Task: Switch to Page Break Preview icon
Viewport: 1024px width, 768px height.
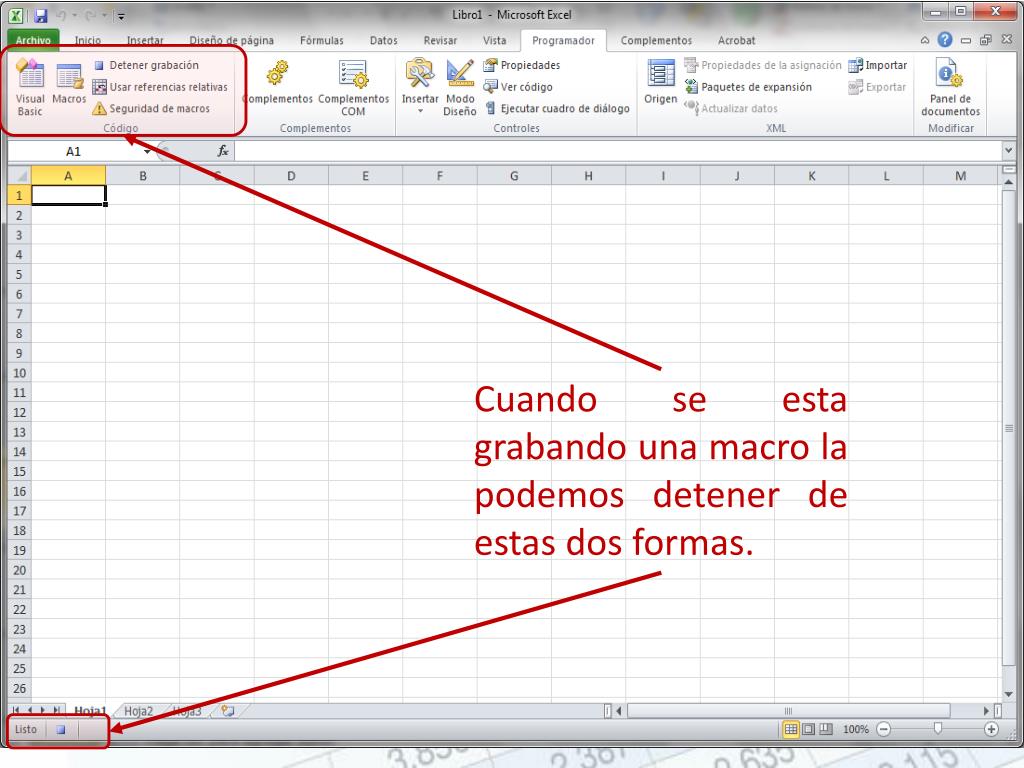Action: (826, 729)
